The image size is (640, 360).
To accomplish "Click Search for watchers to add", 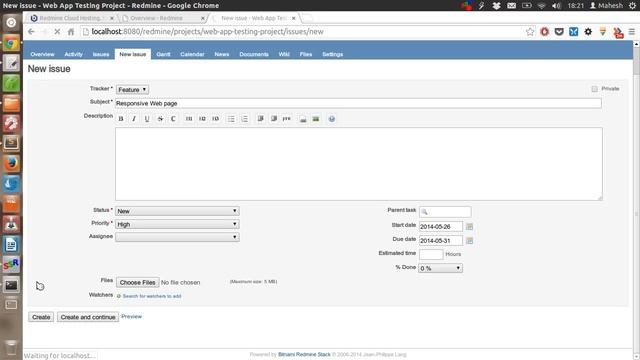I will pos(152,296).
